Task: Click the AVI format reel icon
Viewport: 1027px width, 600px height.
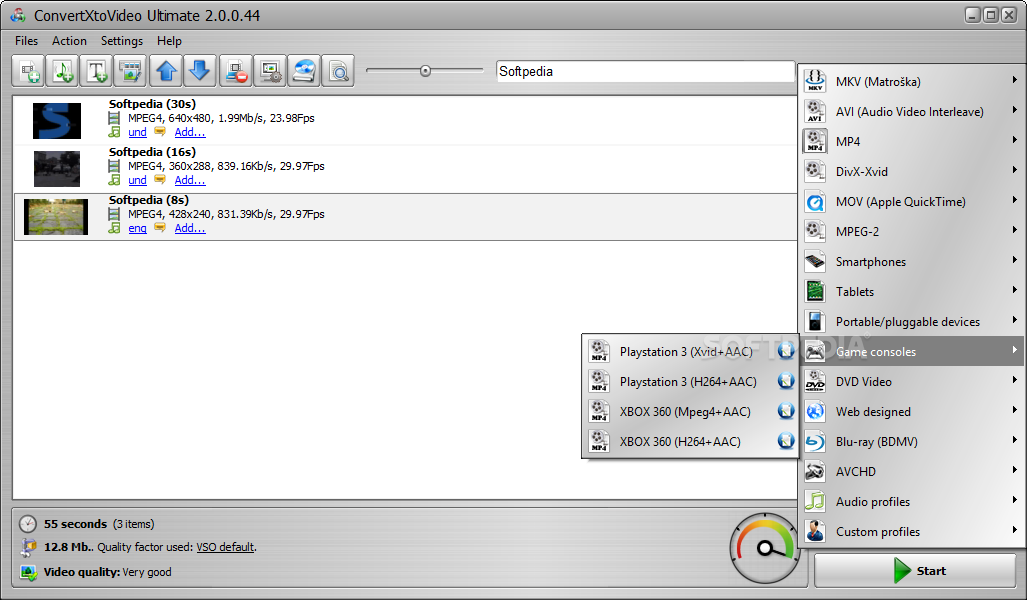Action: [x=815, y=111]
